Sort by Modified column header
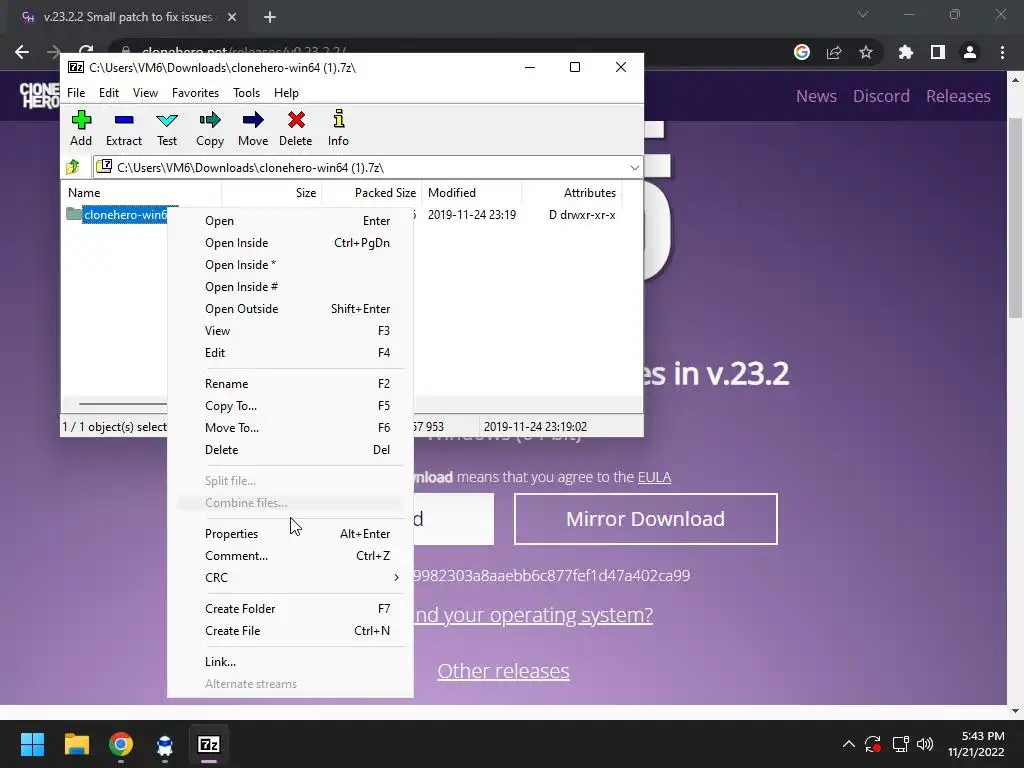The image size is (1024, 768). pyautogui.click(x=472, y=193)
